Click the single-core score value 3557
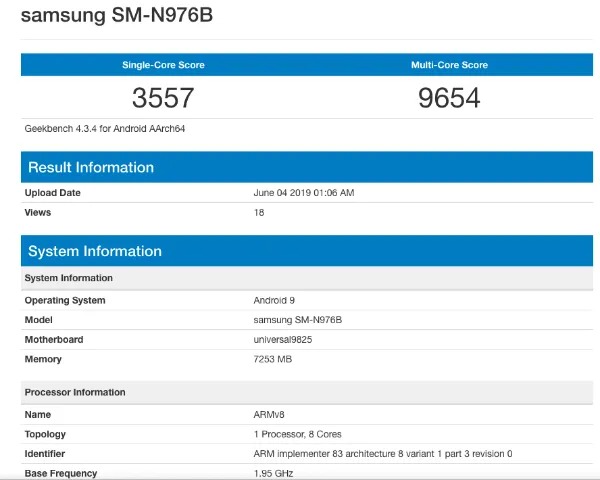Viewport: 600px width, 480px height. pyautogui.click(x=163, y=98)
